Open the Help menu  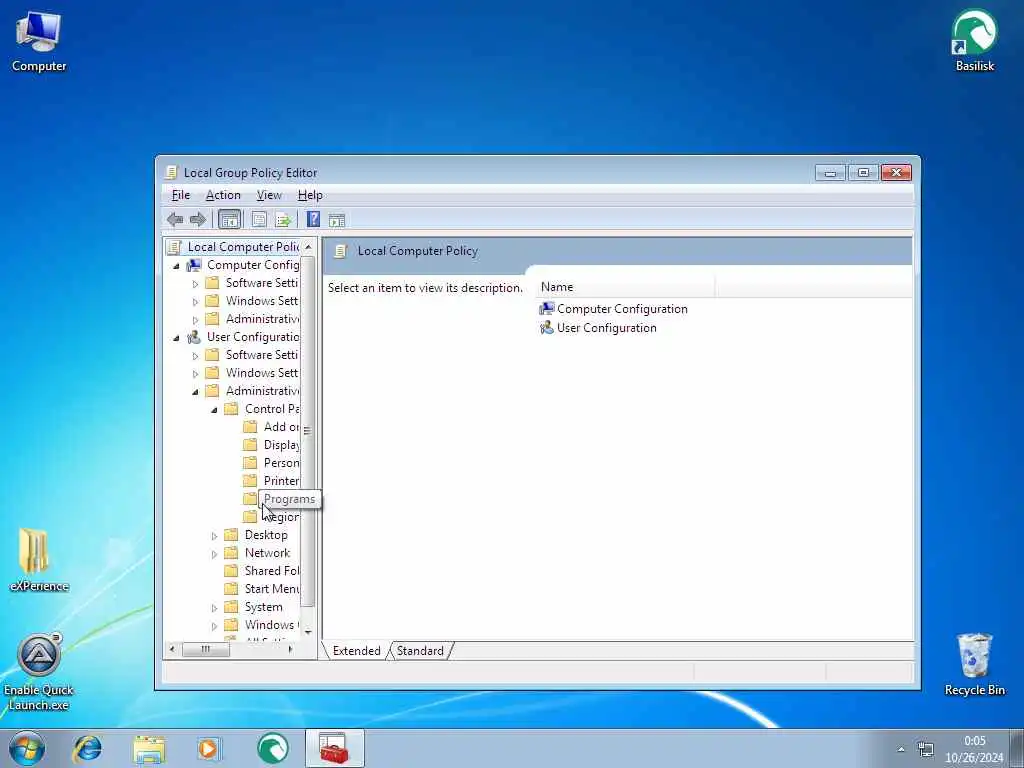[310, 195]
